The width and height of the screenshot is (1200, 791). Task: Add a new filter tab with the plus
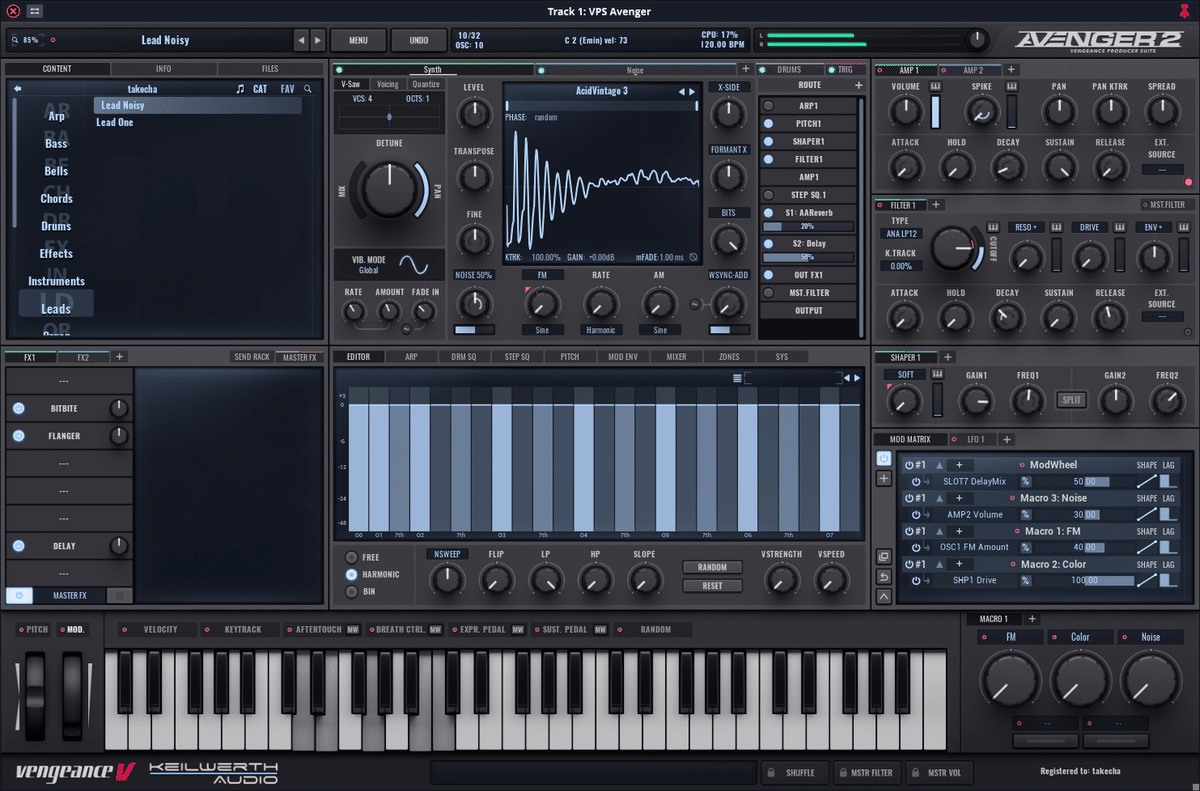click(x=936, y=205)
